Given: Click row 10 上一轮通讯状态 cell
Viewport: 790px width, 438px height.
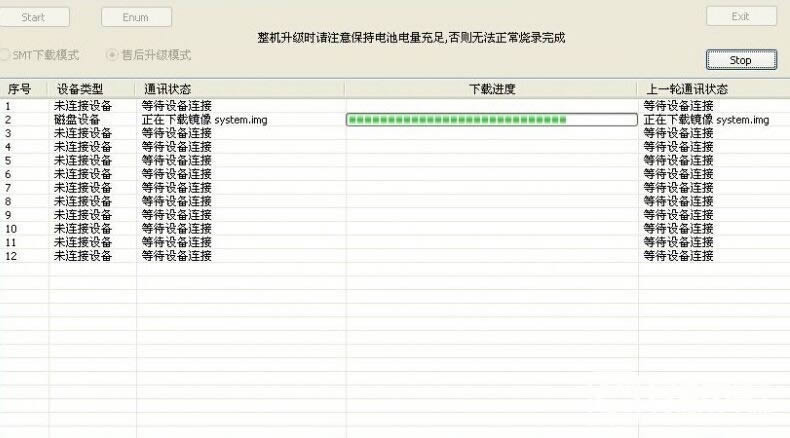Looking at the screenshot, I should pos(678,229).
